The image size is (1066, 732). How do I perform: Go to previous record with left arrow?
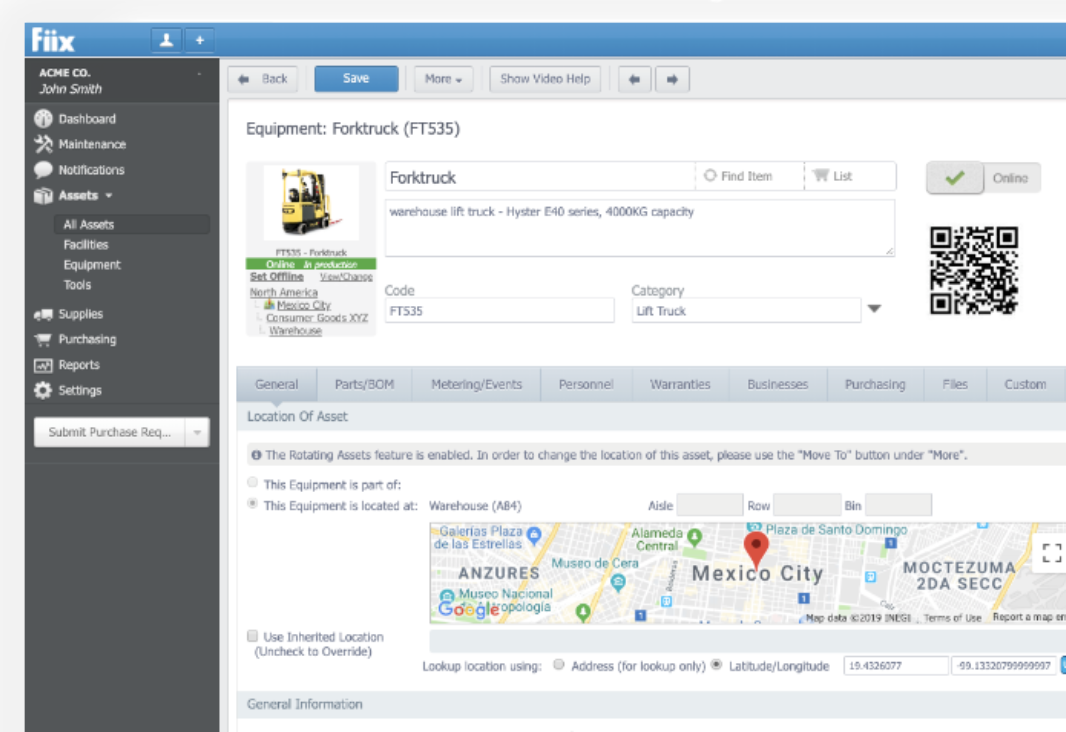coord(634,80)
